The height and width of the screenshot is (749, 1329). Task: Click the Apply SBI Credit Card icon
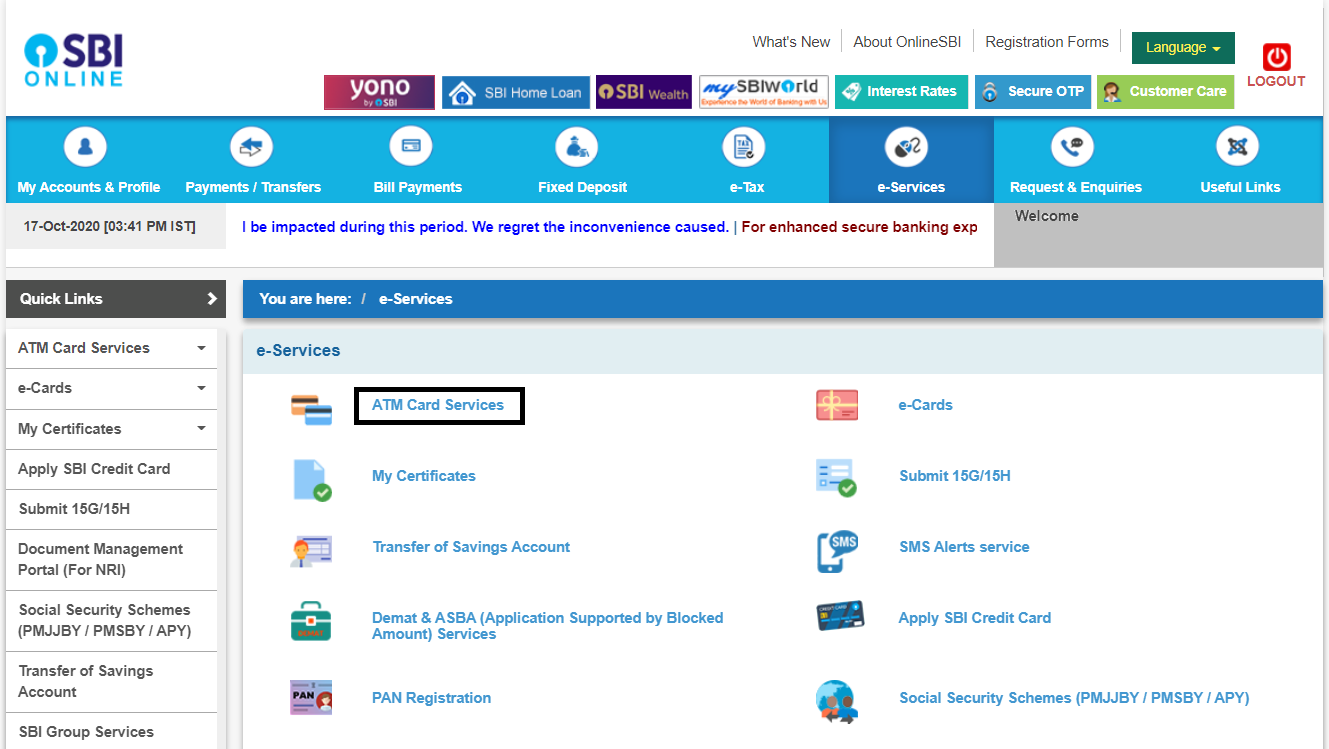(839, 616)
